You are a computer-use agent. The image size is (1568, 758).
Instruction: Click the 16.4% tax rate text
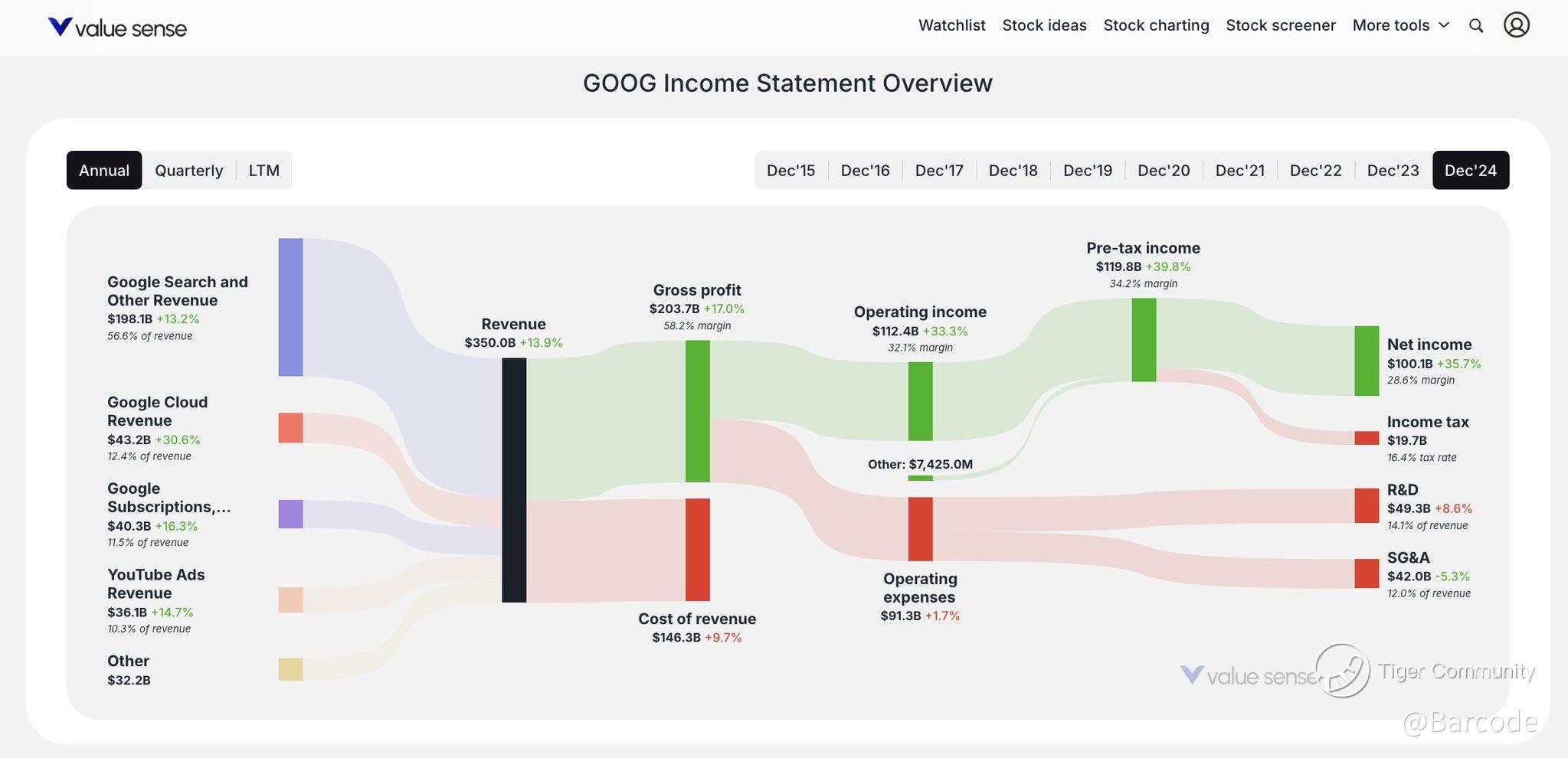pyautogui.click(x=1422, y=457)
